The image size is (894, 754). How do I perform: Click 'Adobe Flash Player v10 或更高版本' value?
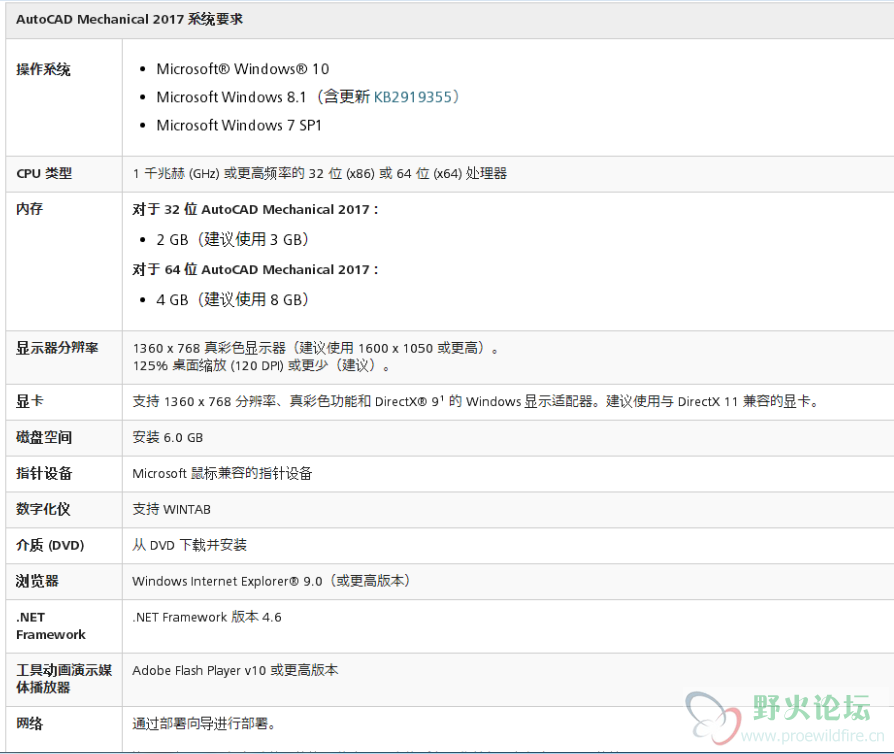[x=235, y=670]
